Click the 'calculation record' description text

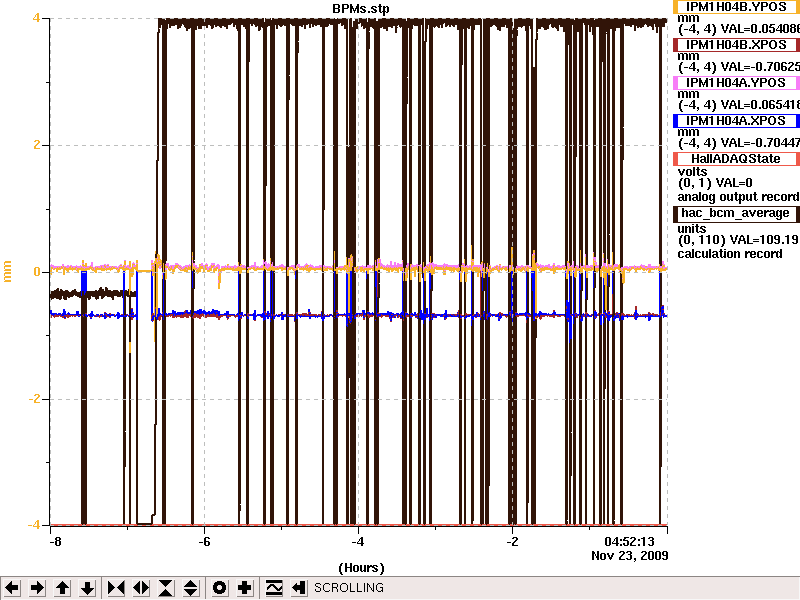(x=730, y=254)
